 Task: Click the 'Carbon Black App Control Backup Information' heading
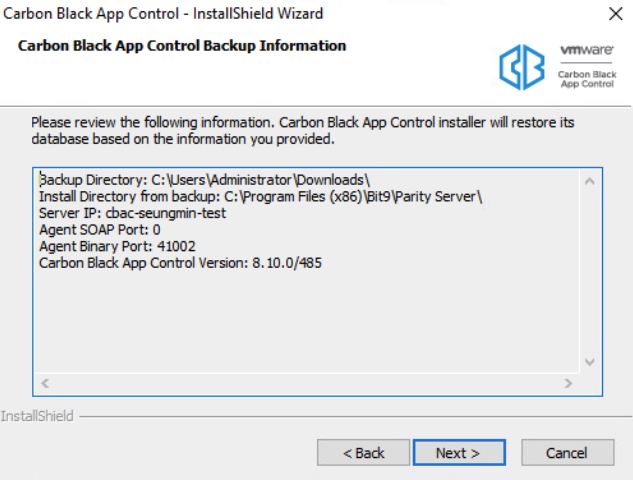pos(182,46)
